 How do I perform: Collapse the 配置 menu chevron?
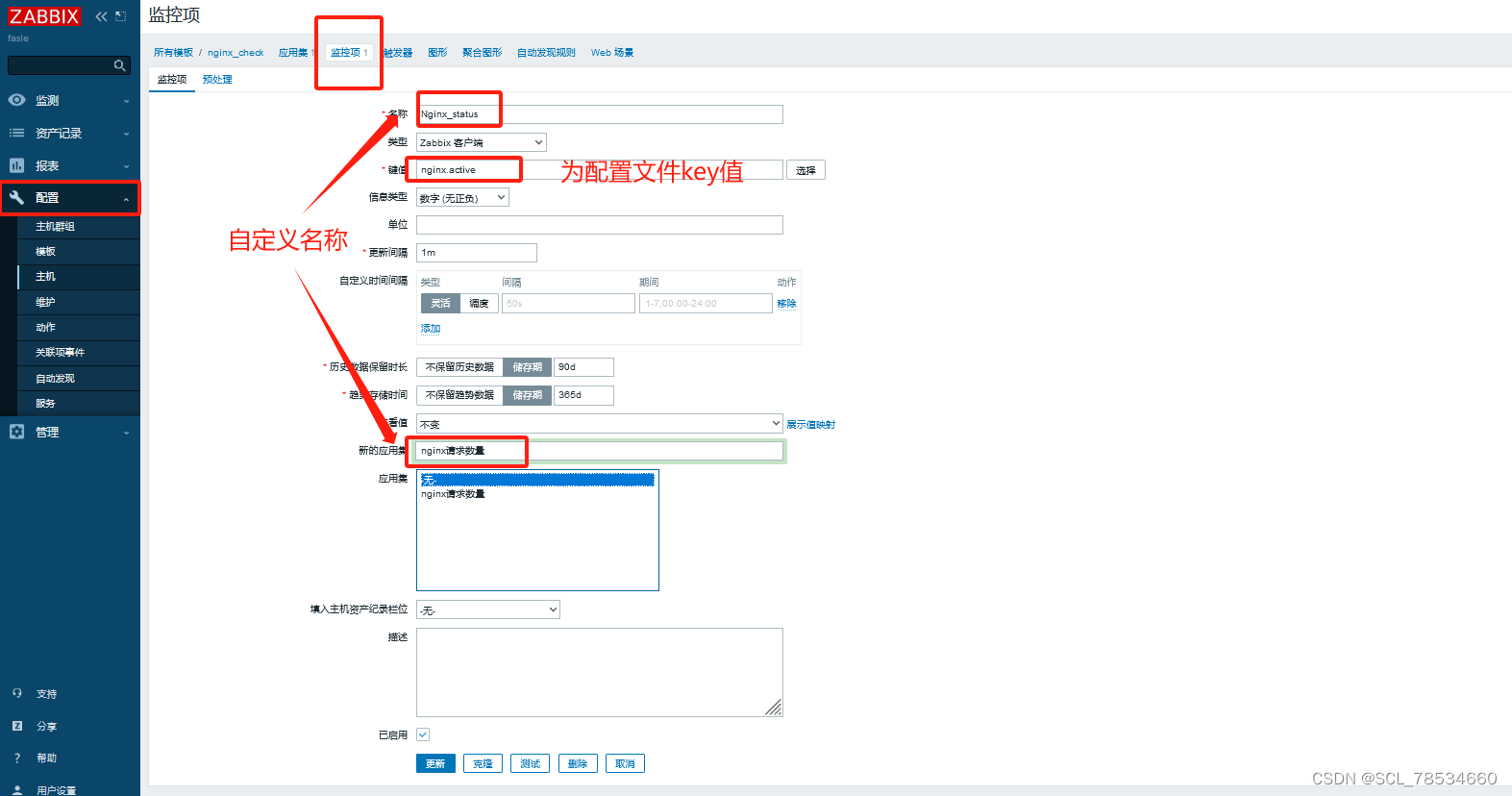click(126, 198)
